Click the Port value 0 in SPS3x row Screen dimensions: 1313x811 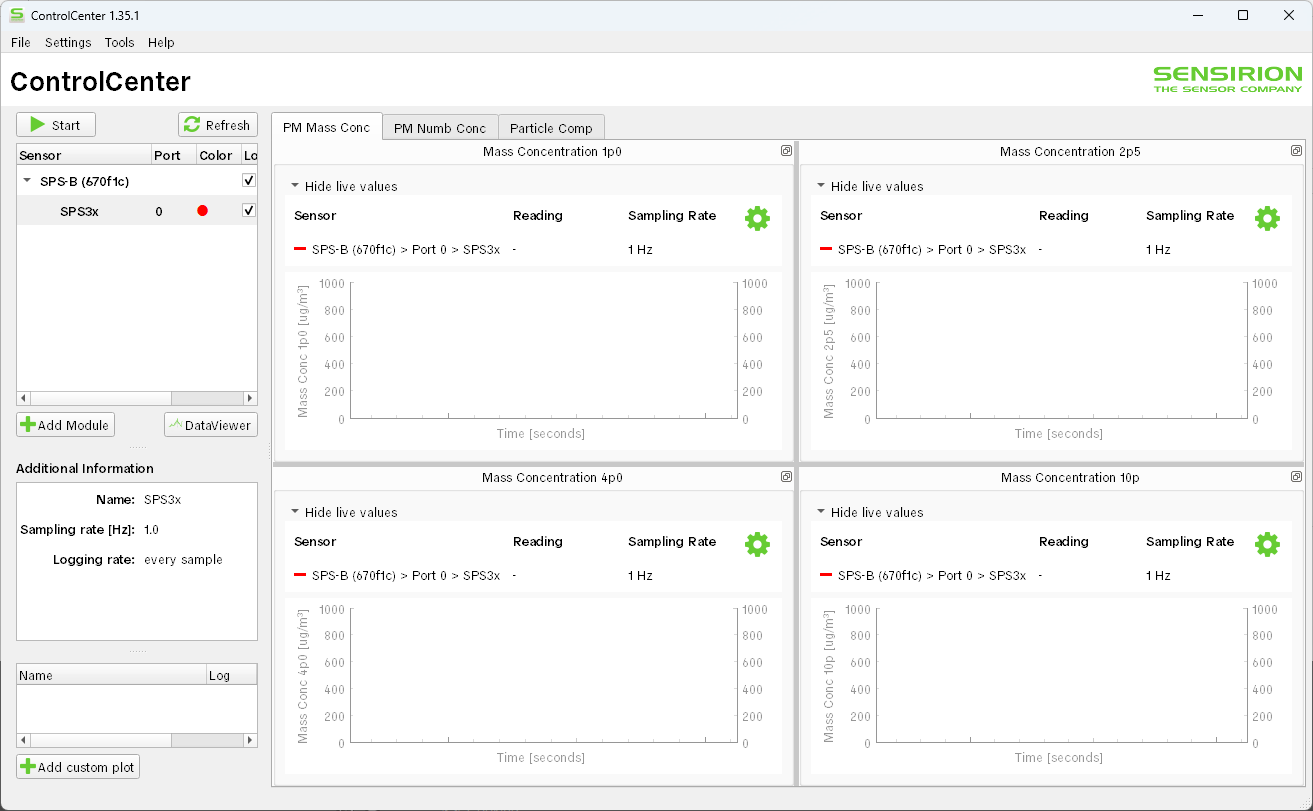(159, 211)
